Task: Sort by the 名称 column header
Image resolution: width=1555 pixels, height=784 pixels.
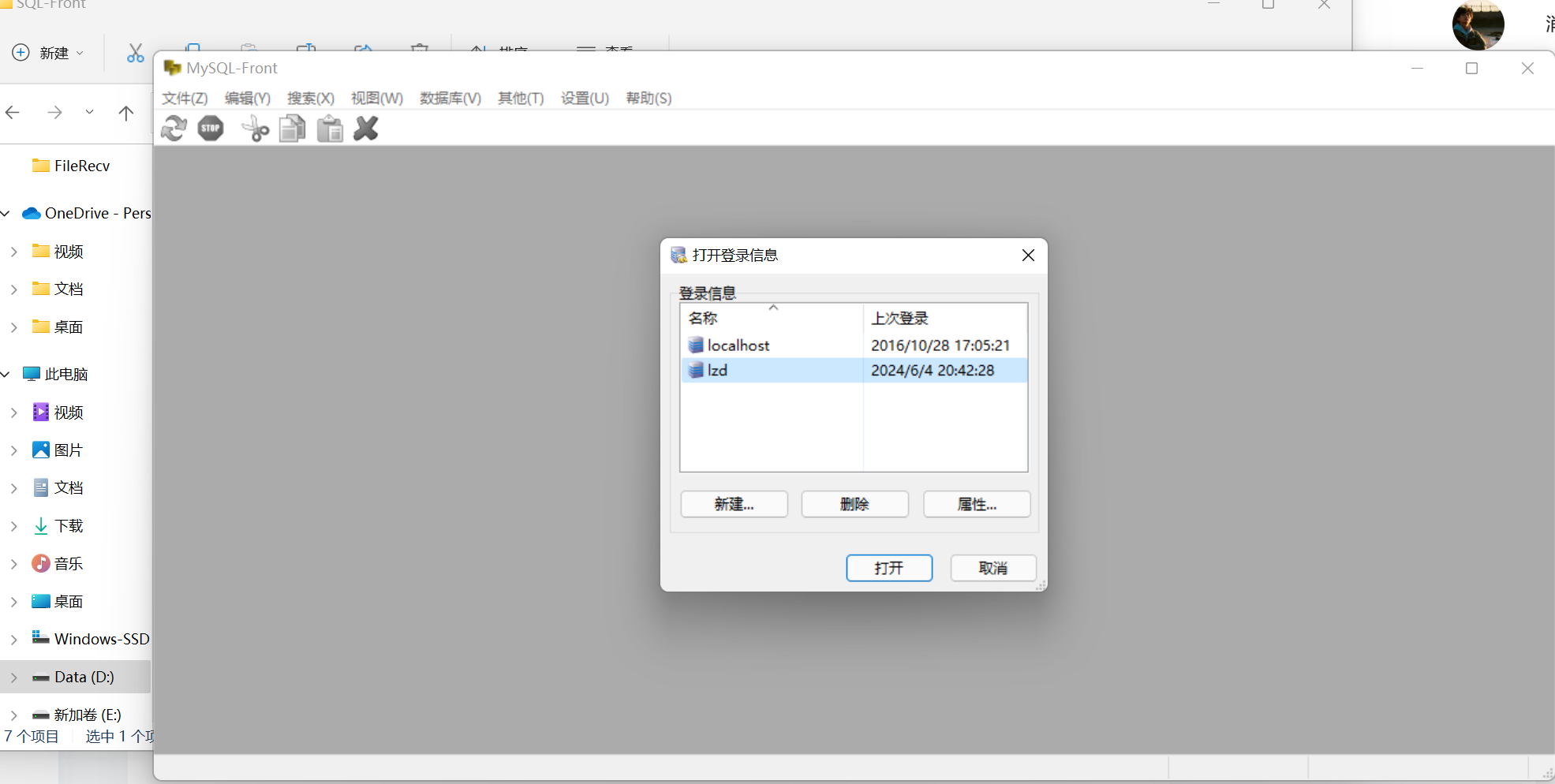Action: point(772,318)
